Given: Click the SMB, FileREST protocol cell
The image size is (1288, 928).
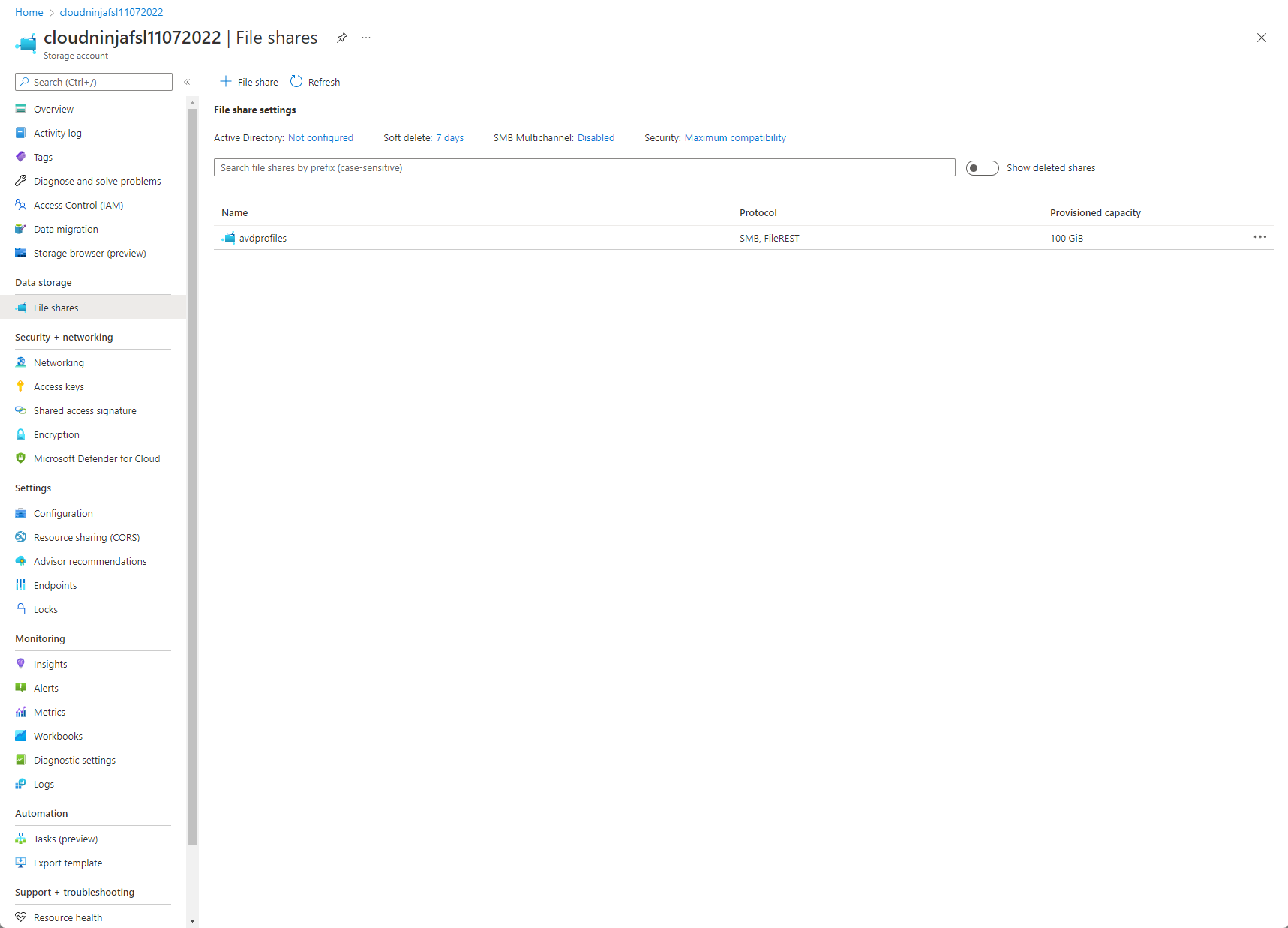Looking at the screenshot, I should click(x=770, y=239).
